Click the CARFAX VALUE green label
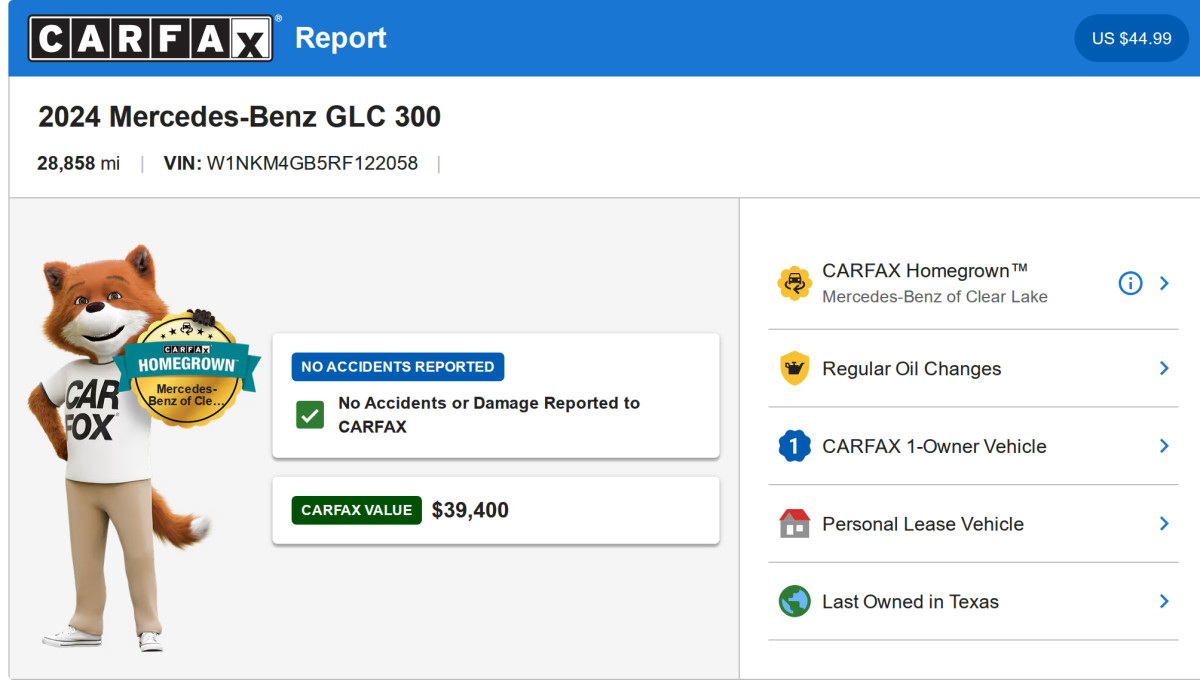 (x=357, y=510)
